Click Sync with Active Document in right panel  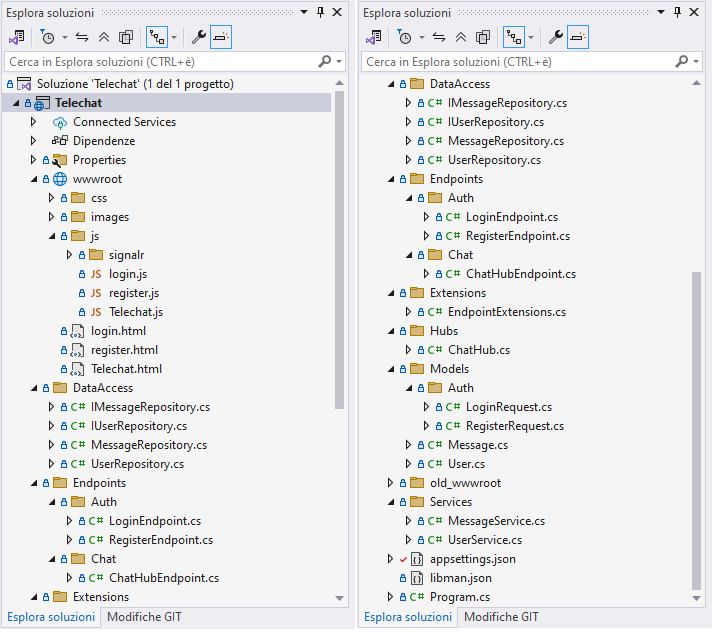(441, 37)
